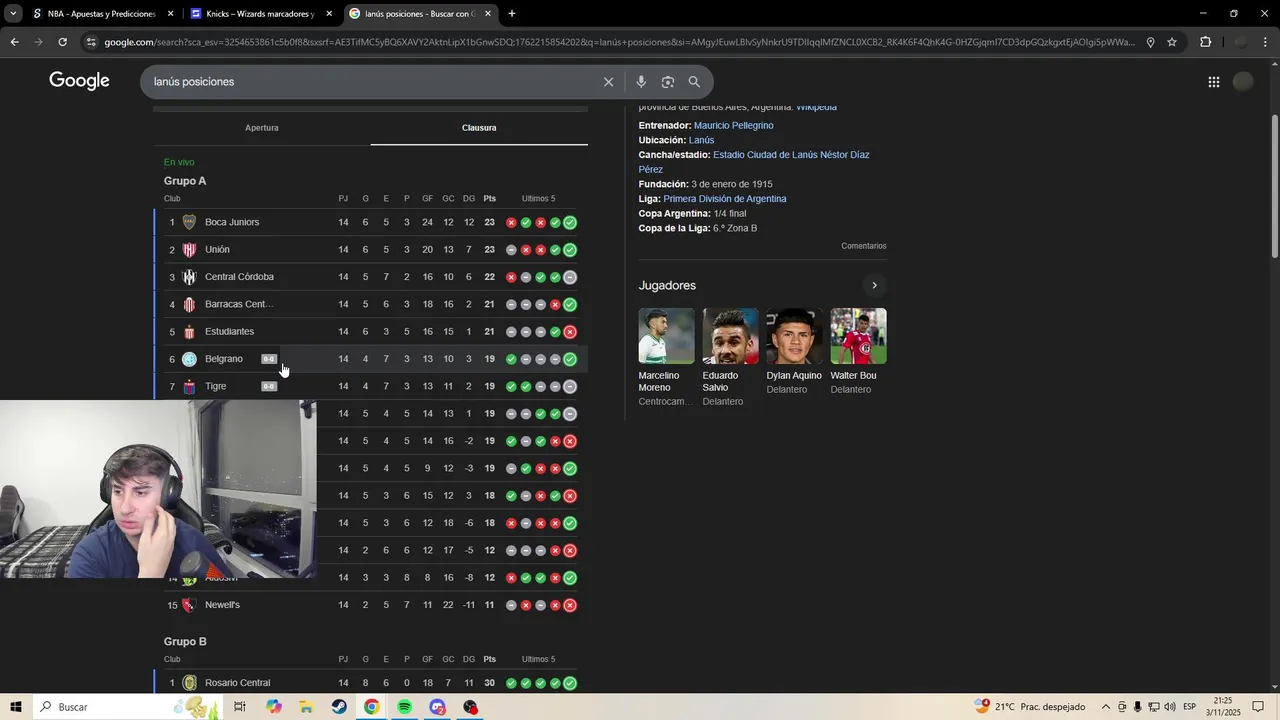
Task: Click the Comentarios feedback link
Action: 863,246
